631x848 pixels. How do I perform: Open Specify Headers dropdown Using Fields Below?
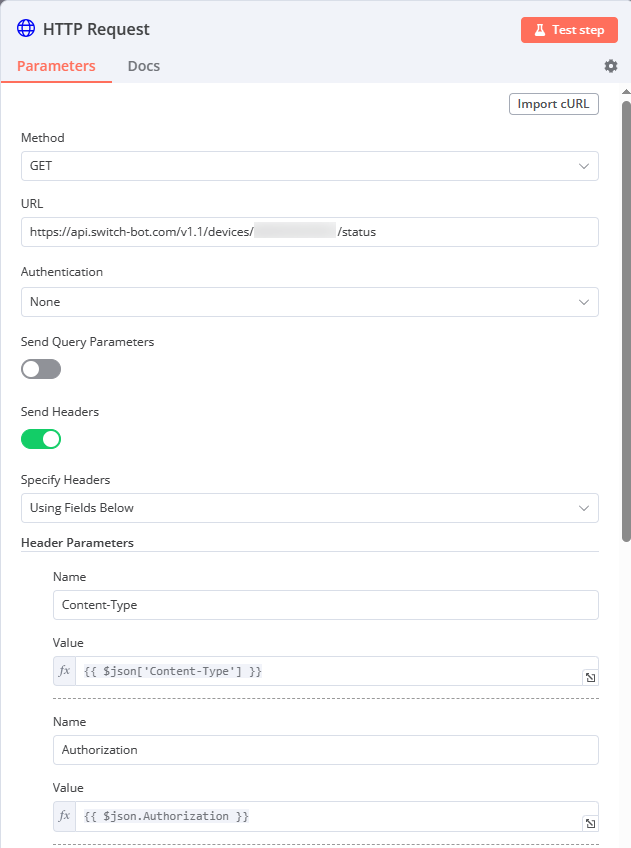pyautogui.click(x=310, y=508)
